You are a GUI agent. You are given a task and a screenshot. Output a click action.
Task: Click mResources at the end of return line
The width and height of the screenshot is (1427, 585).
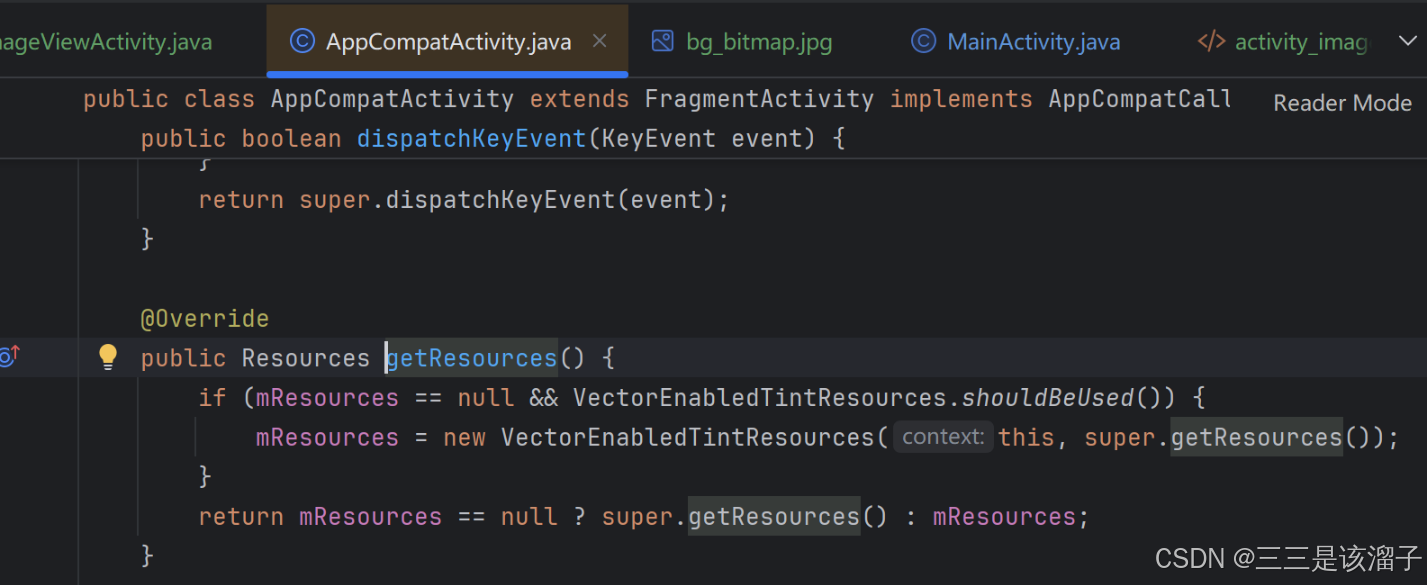pyautogui.click(x=1004, y=517)
